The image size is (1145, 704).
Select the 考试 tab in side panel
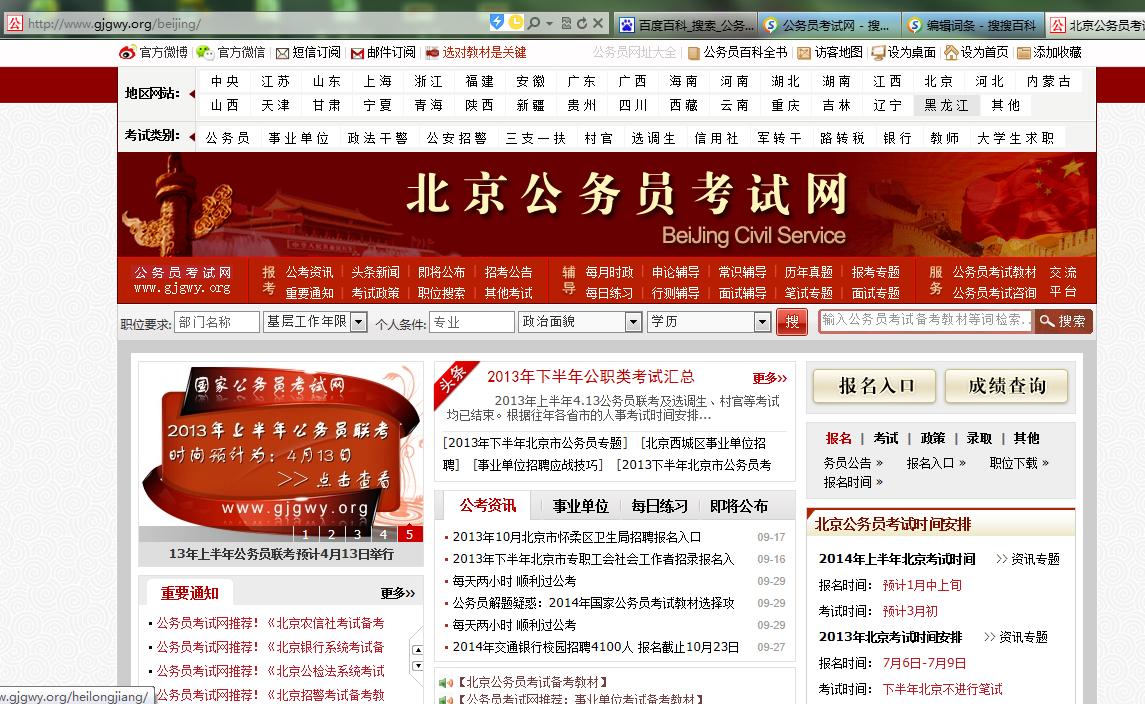point(886,438)
